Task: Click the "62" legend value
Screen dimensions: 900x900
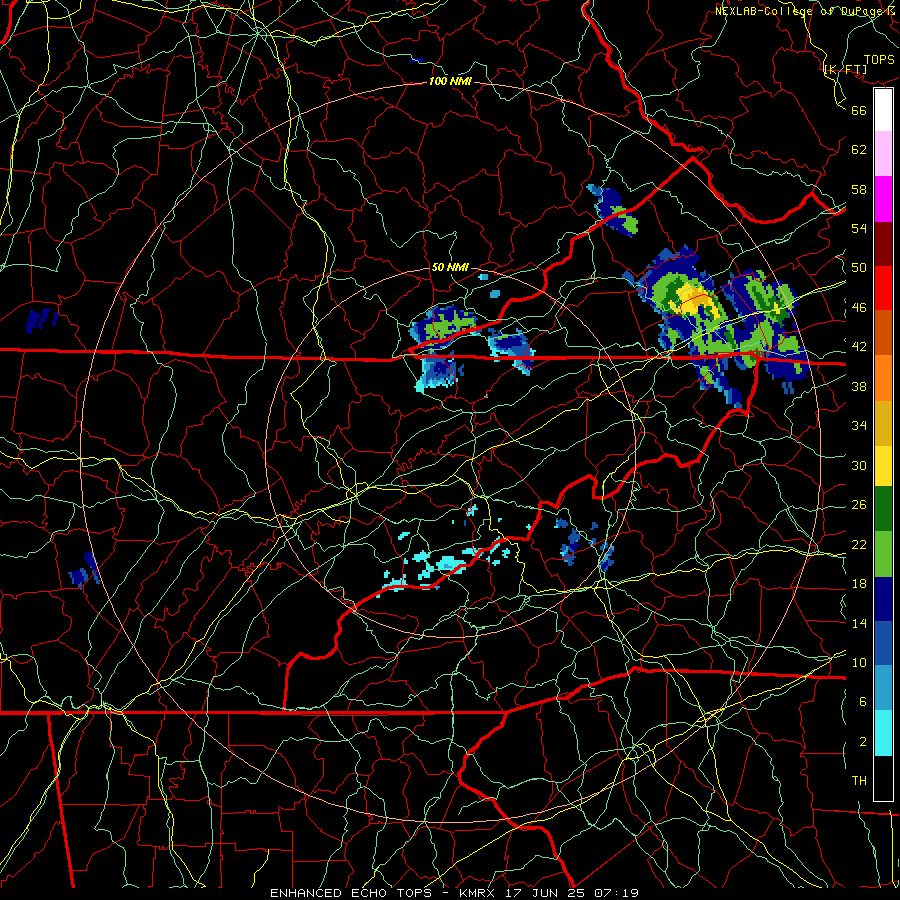Action: click(859, 149)
